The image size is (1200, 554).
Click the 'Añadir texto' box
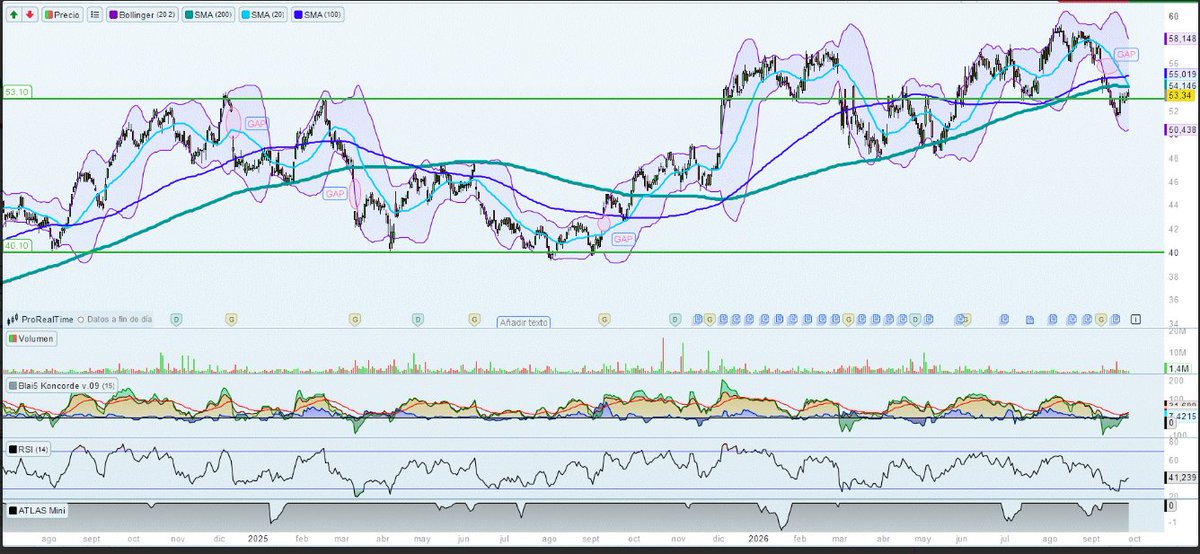click(524, 322)
